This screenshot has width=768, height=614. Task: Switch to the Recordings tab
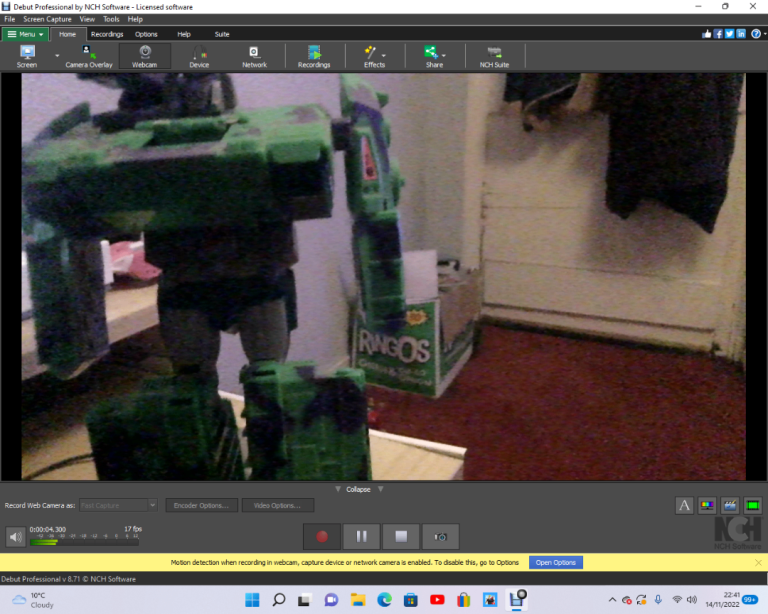[107, 34]
